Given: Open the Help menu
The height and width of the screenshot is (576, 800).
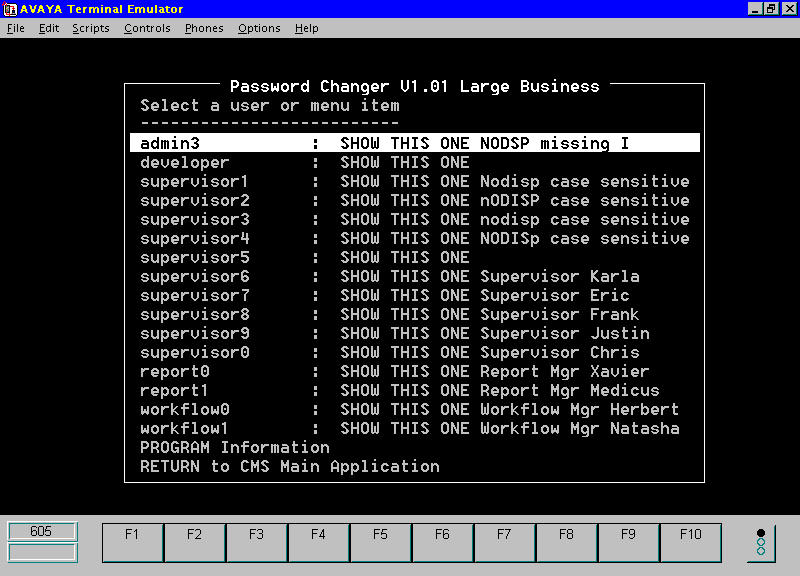Looking at the screenshot, I should [x=306, y=28].
